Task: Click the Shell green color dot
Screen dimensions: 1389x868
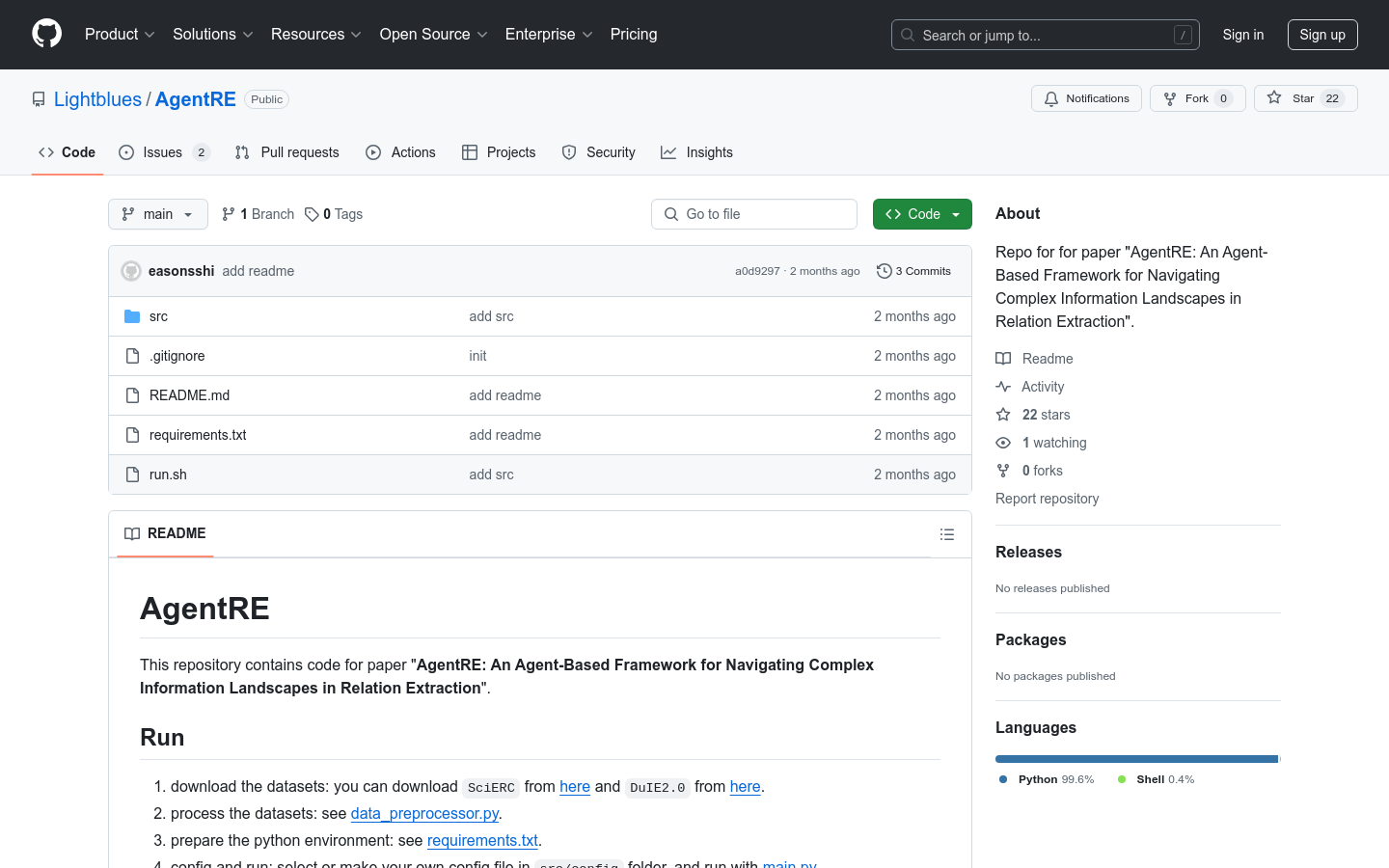Action: [x=1122, y=779]
